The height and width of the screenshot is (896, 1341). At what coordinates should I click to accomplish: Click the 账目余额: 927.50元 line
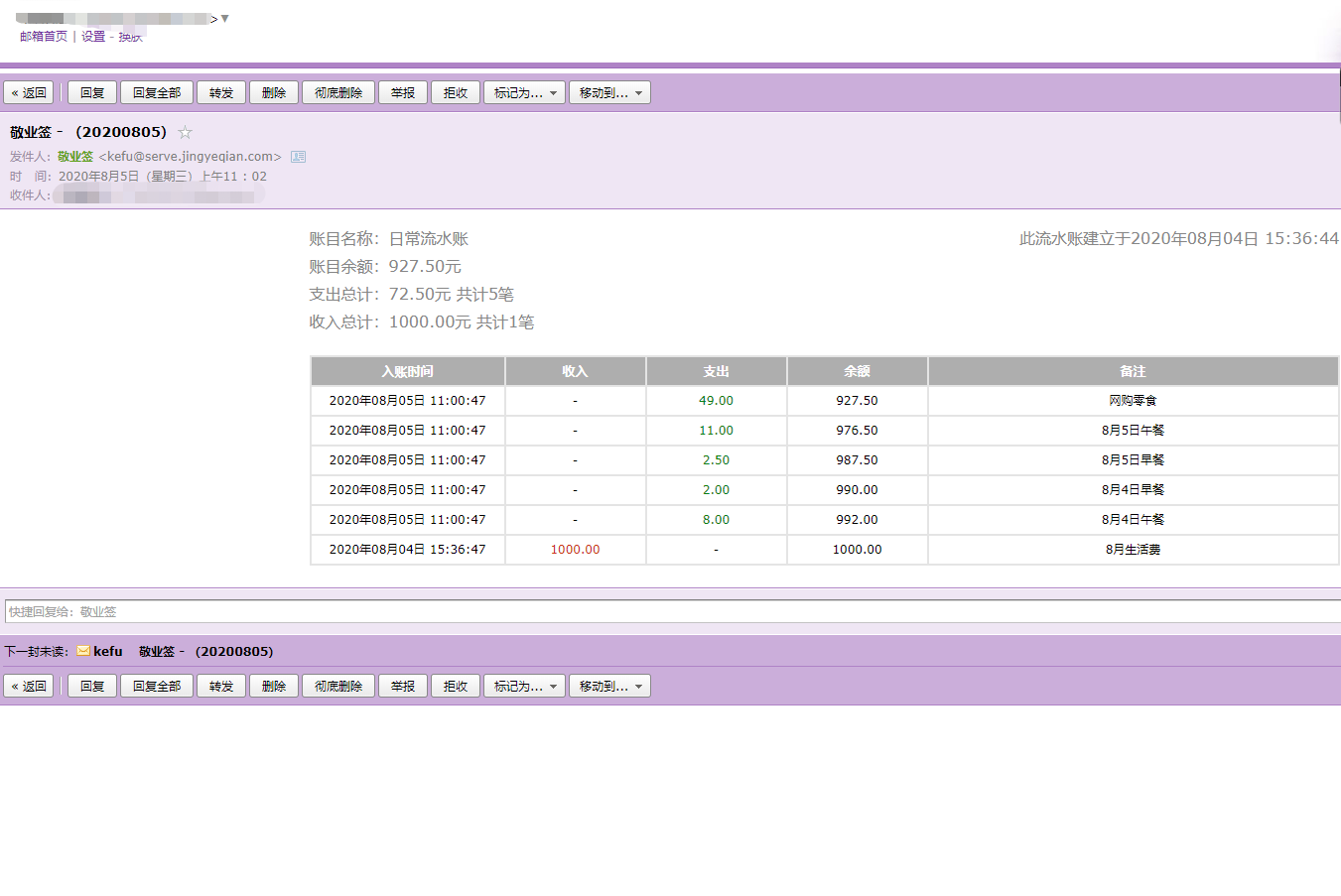click(x=385, y=267)
